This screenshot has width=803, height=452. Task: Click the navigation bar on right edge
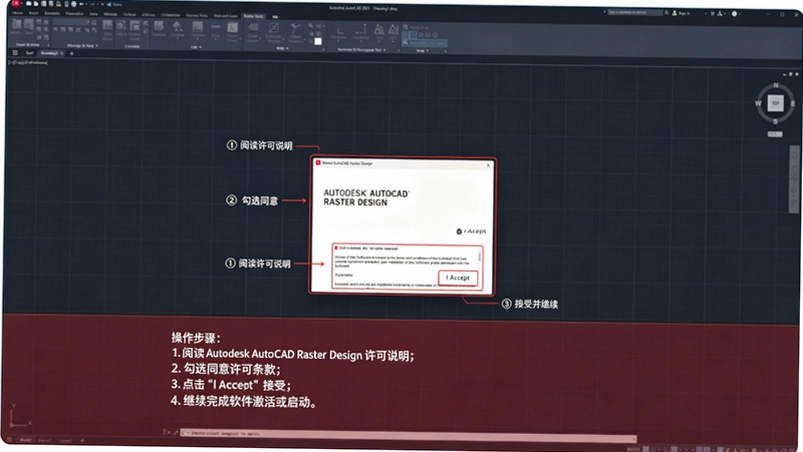point(794,179)
